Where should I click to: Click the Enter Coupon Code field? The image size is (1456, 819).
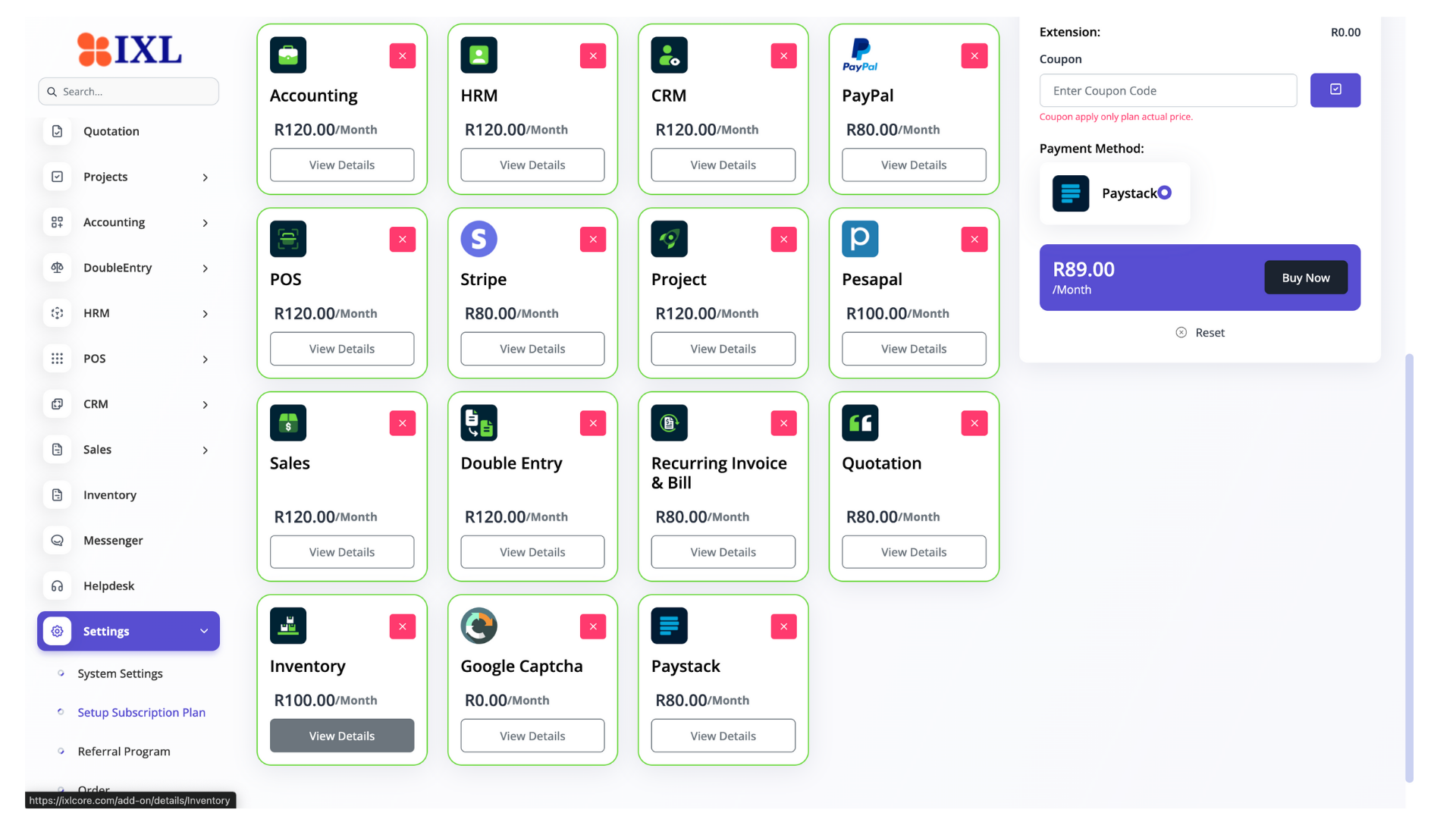coord(1168,90)
